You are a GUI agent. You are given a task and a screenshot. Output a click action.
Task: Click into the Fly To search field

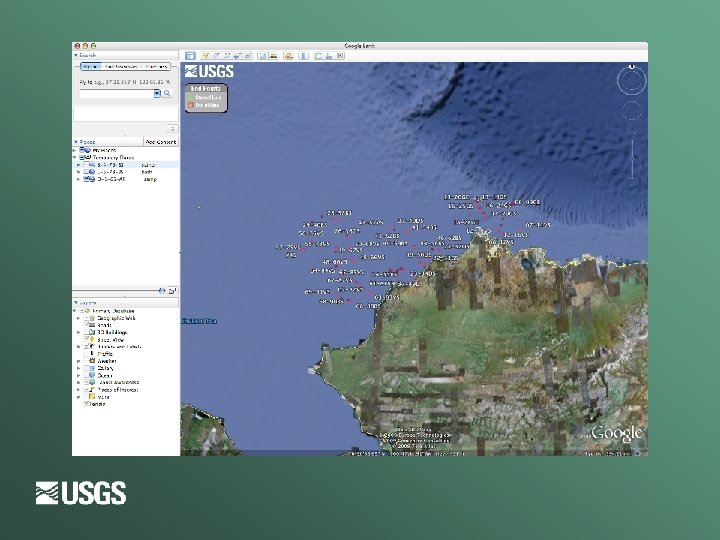point(114,93)
